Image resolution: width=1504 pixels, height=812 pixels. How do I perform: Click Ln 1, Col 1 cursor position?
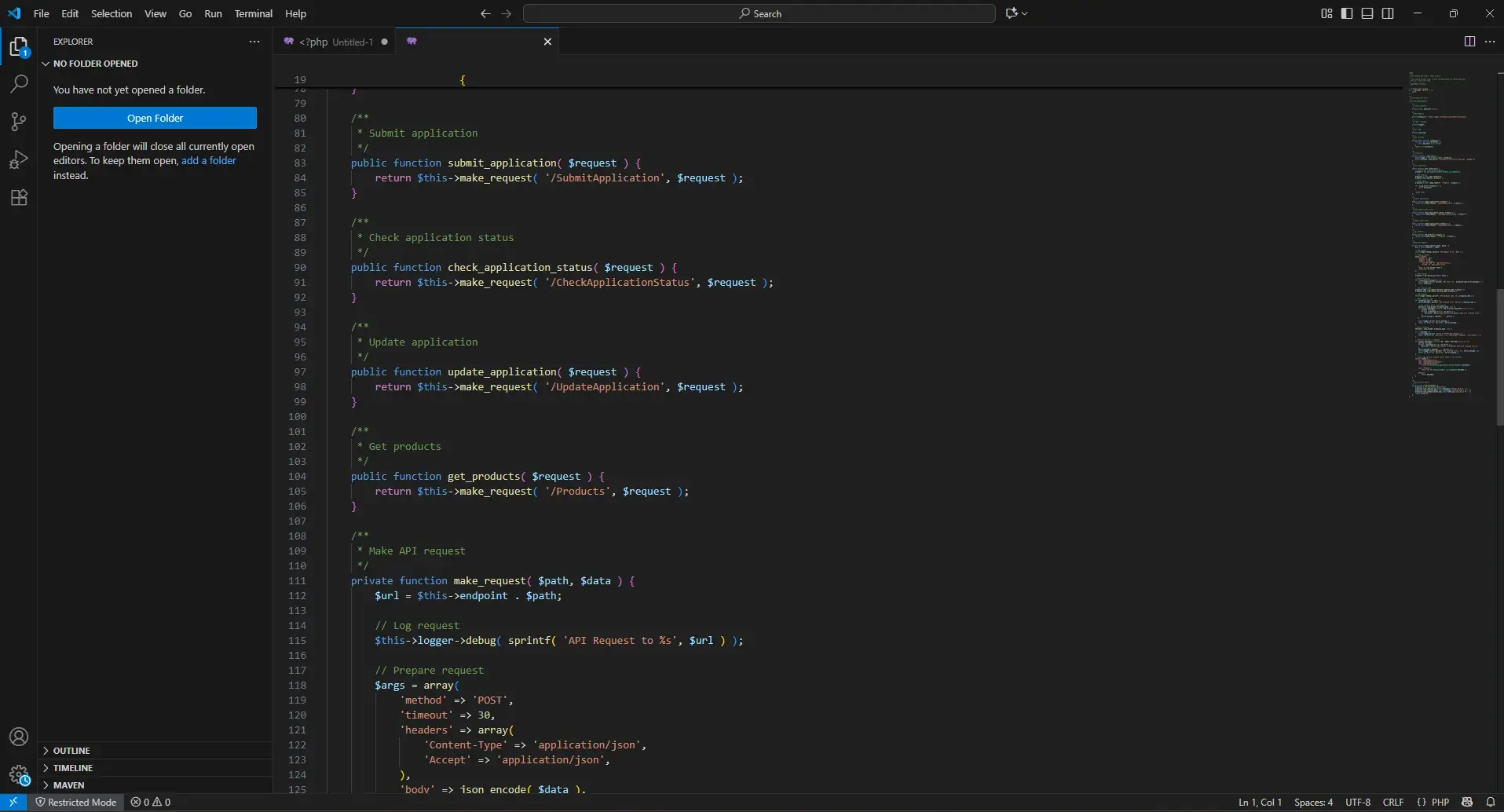[x=1260, y=802]
